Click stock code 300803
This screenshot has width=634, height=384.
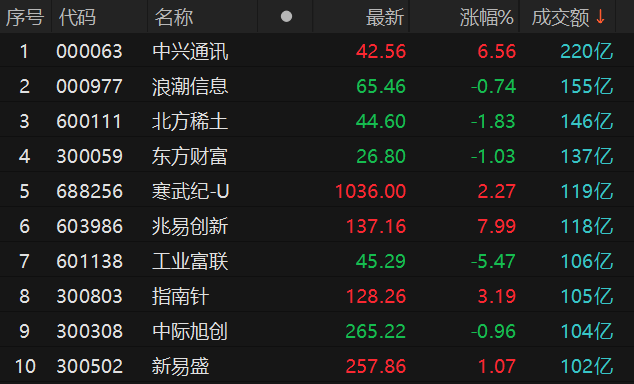pyautogui.click(x=89, y=296)
